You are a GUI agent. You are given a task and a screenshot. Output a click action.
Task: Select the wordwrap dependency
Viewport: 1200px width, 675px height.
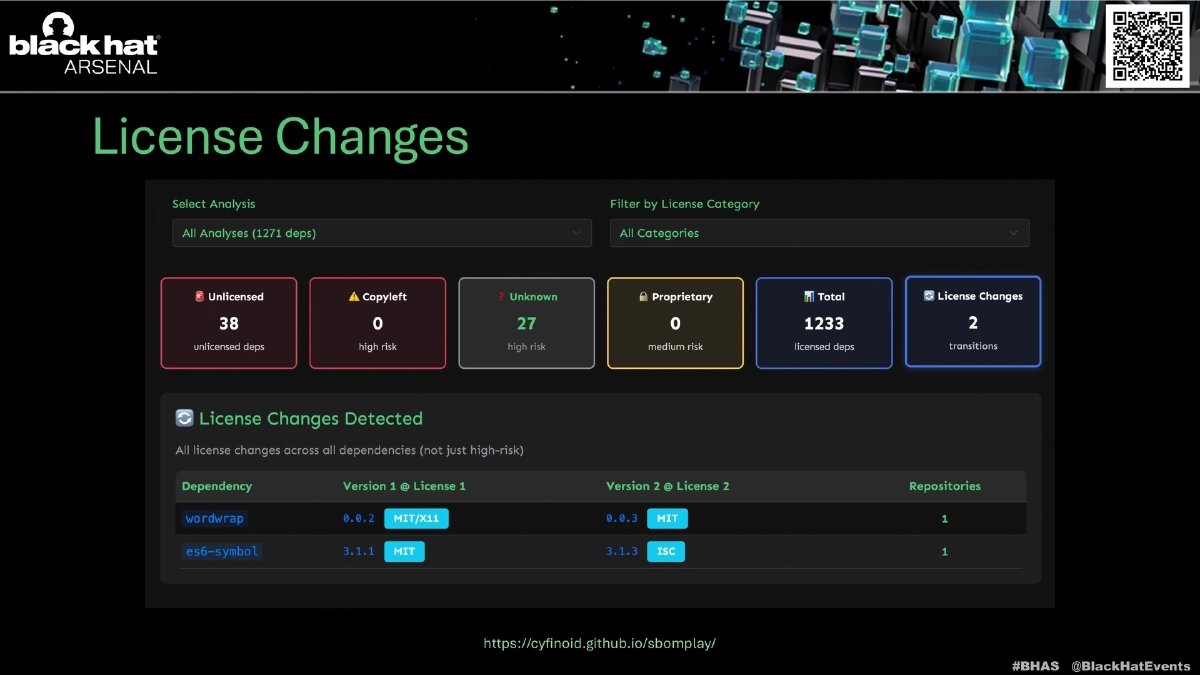click(x=214, y=519)
